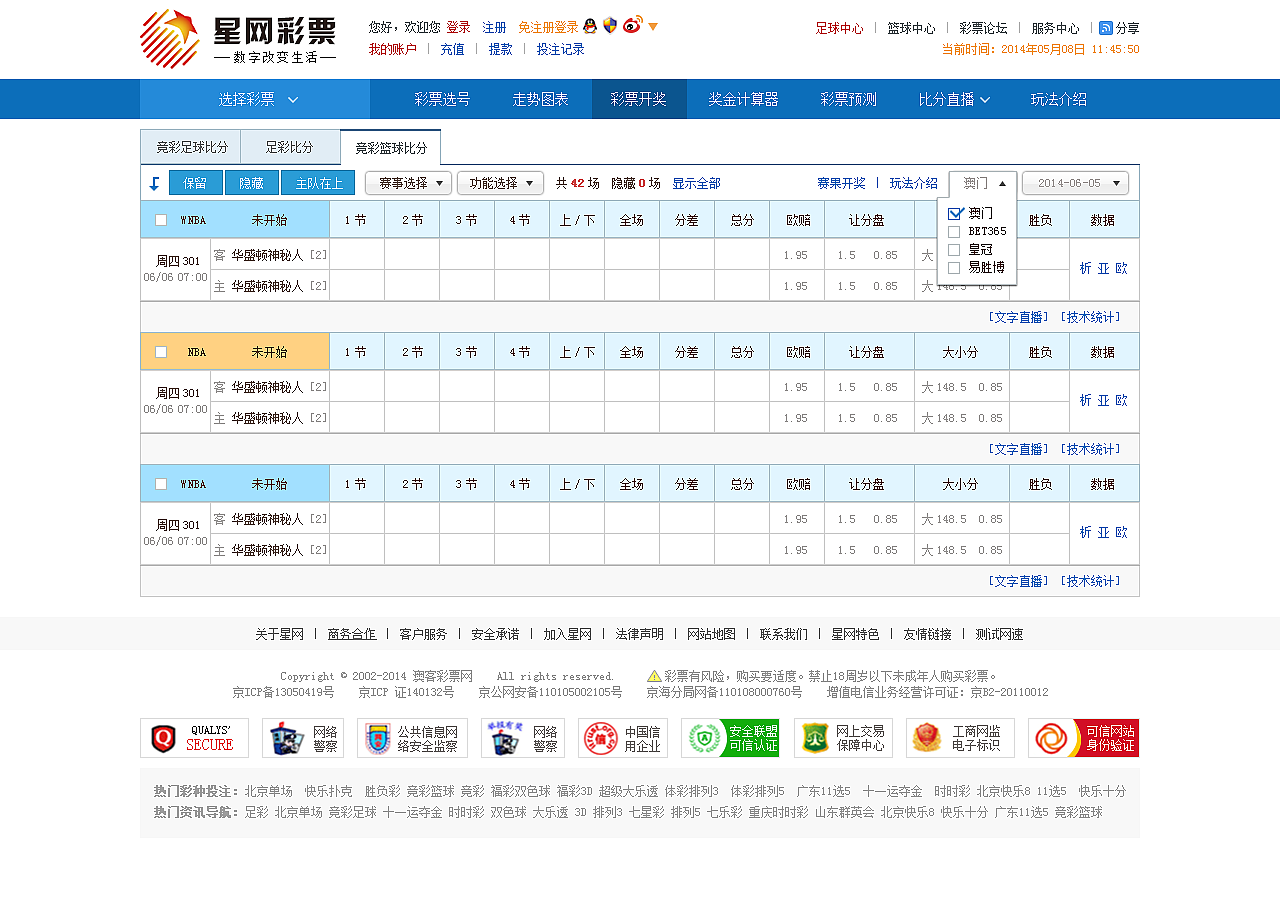The width and height of the screenshot is (1280, 900).
Task: Click the 星网彩票 site logo
Action: click(238, 39)
